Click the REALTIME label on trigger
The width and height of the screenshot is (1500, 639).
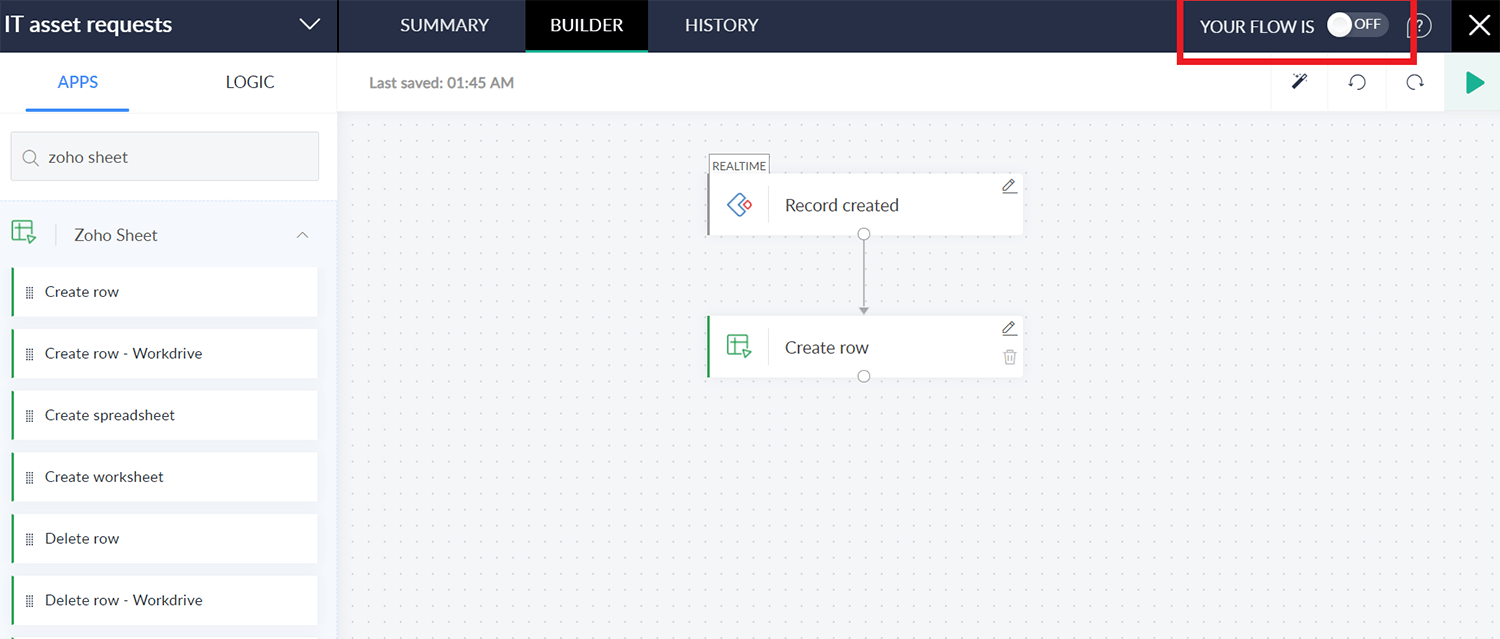coord(739,166)
